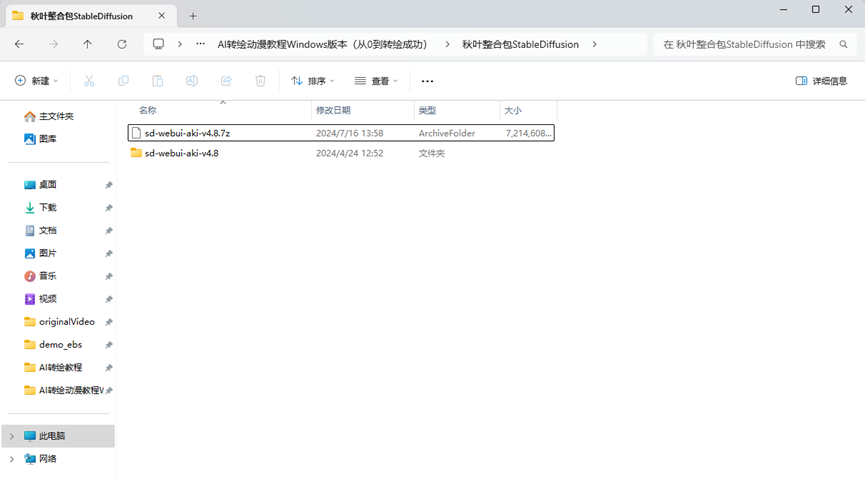The height and width of the screenshot is (479, 865).
Task: Expand chevron after AI转绘动漫教程Windows版本 breadcrumb
Action: pyautogui.click(x=447, y=44)
